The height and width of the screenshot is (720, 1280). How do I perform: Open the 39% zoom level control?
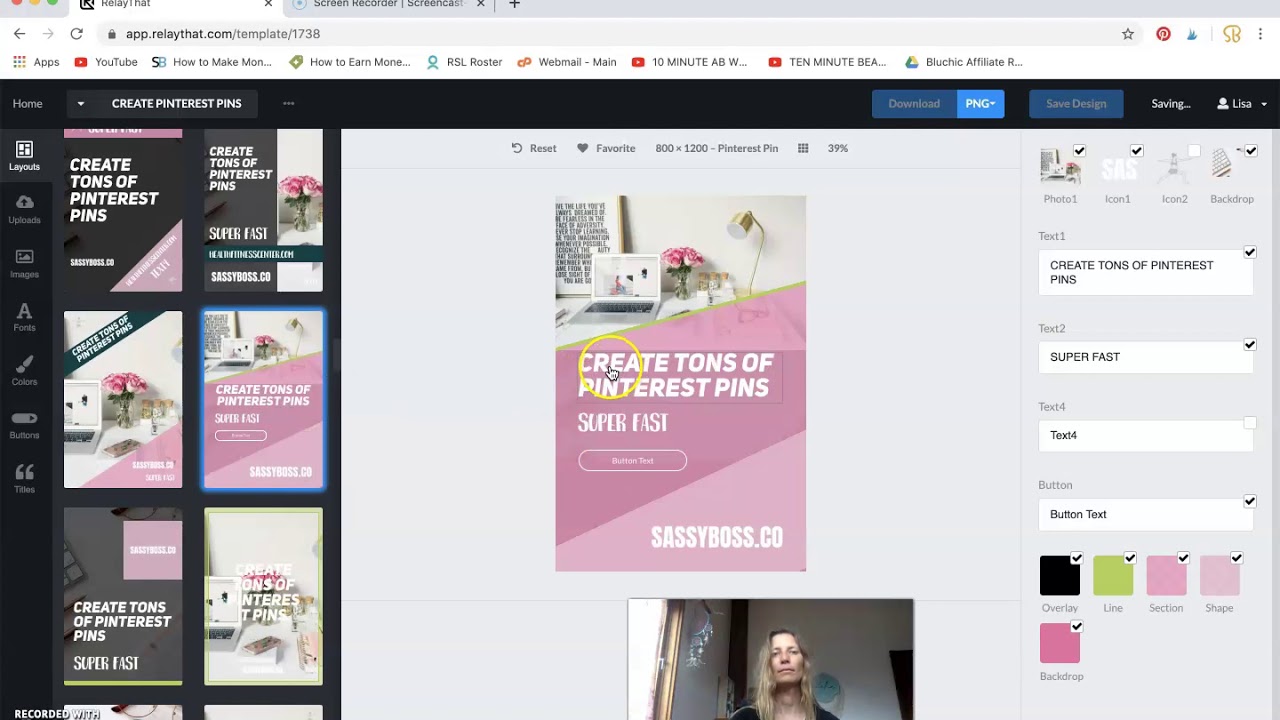(838, 148)
